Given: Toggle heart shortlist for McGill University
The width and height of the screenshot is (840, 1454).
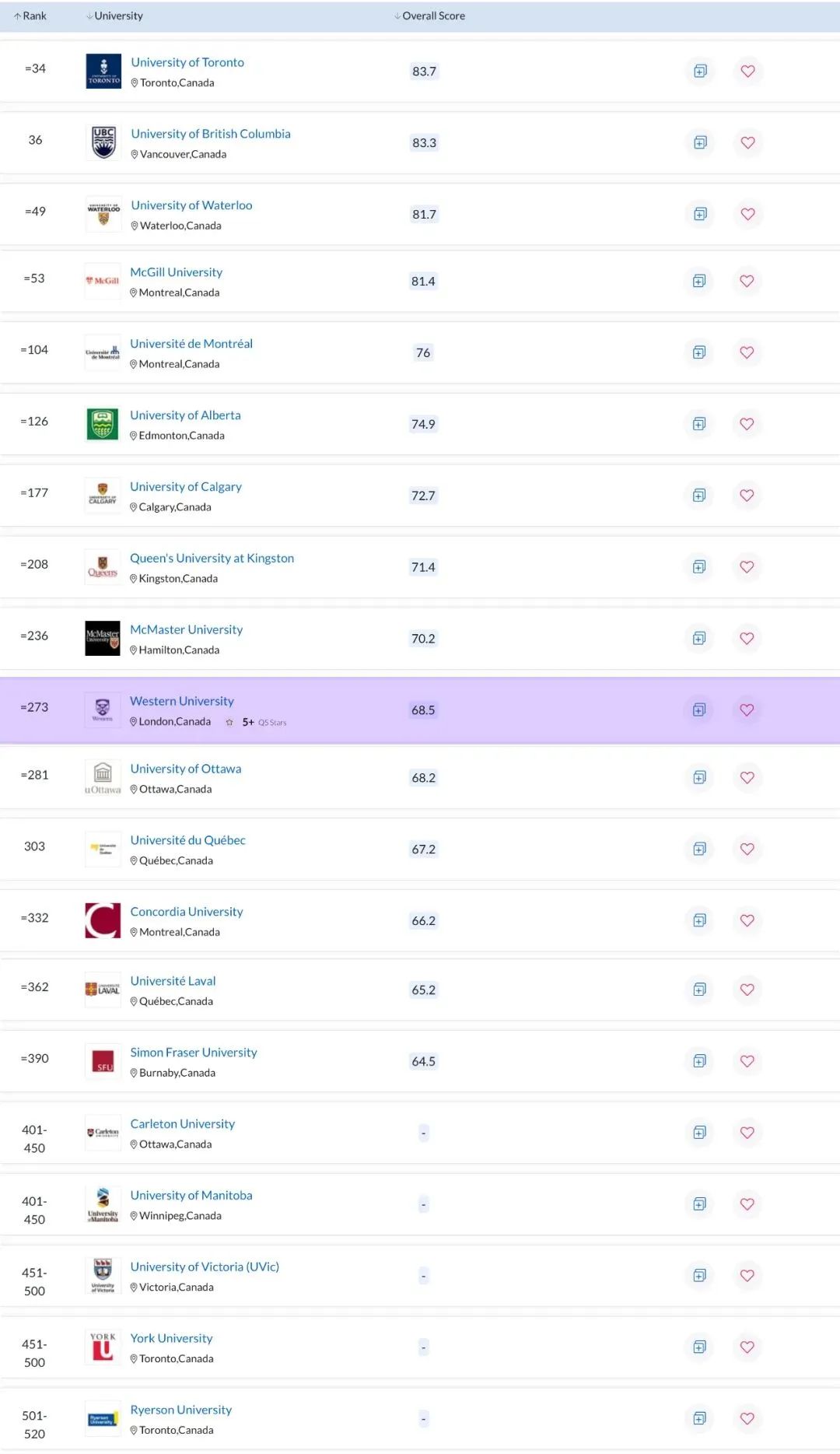Looking at the screenshot, I should coord(747,281).
